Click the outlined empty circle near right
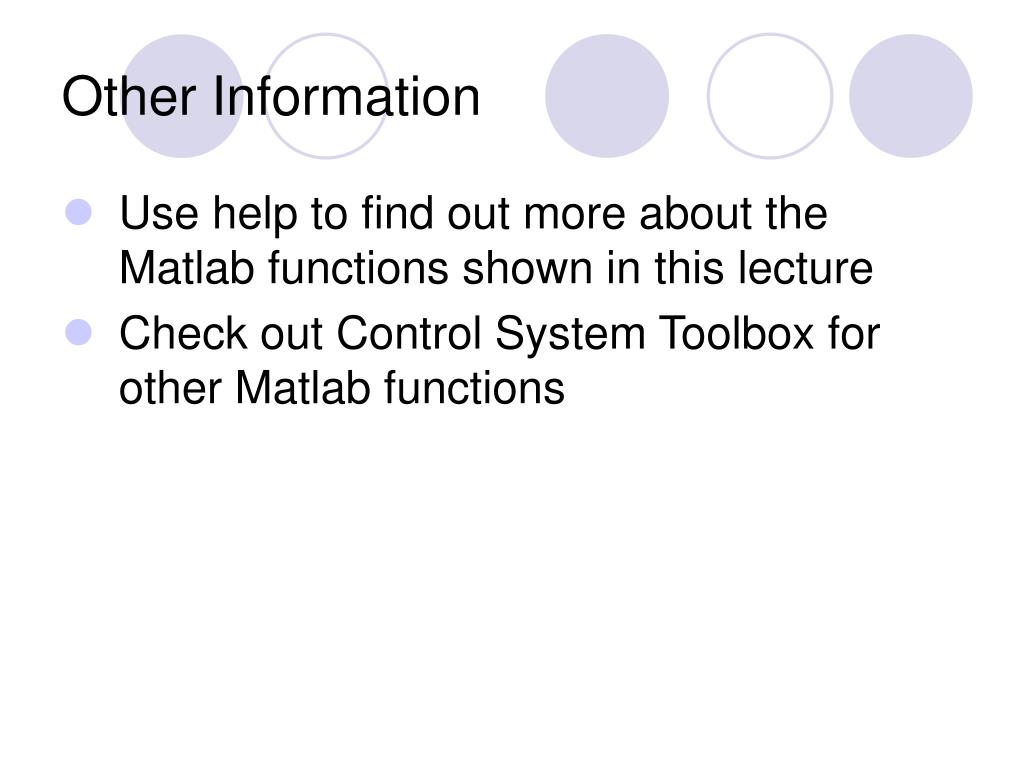Image resolution: width=1024 pixels, height=768 pixels. pos(770,96)
